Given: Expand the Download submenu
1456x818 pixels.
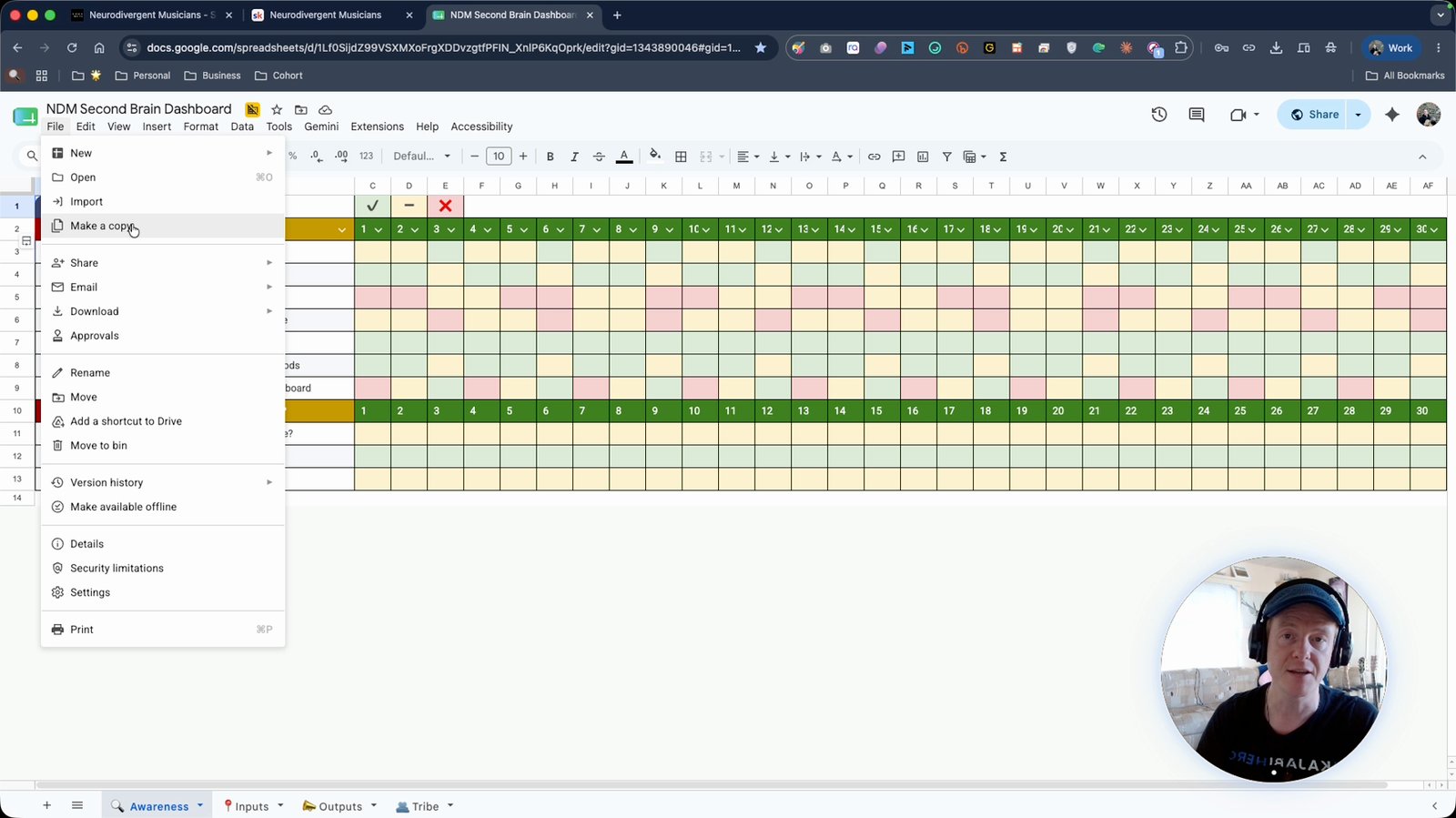Looking at the screenshot, I should (163, 311).
